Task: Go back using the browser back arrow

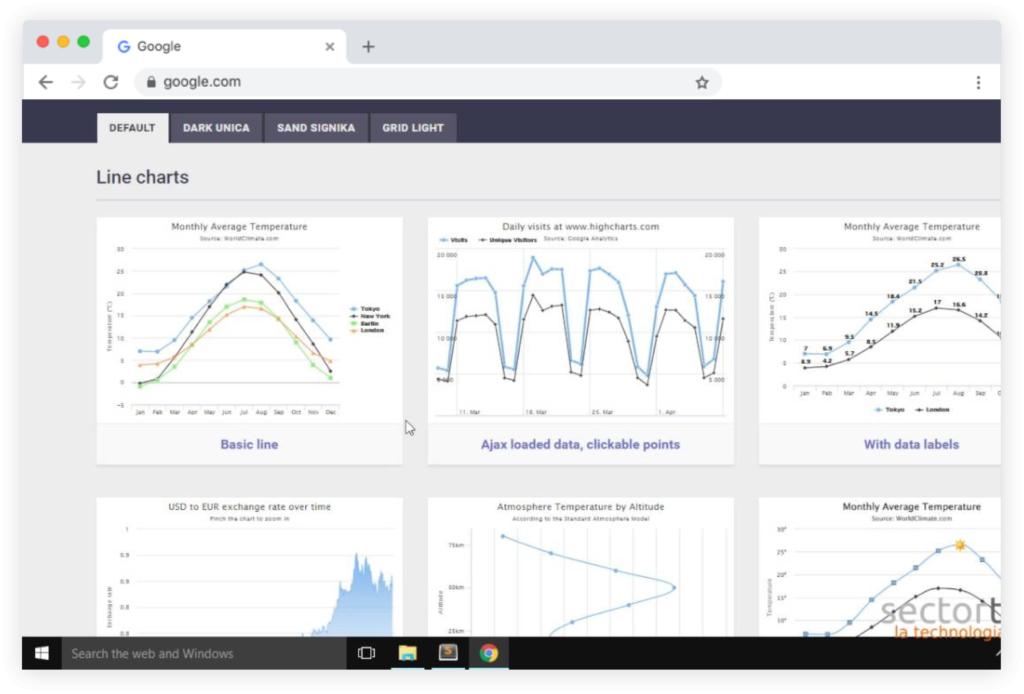Action: tap(46, 82)
